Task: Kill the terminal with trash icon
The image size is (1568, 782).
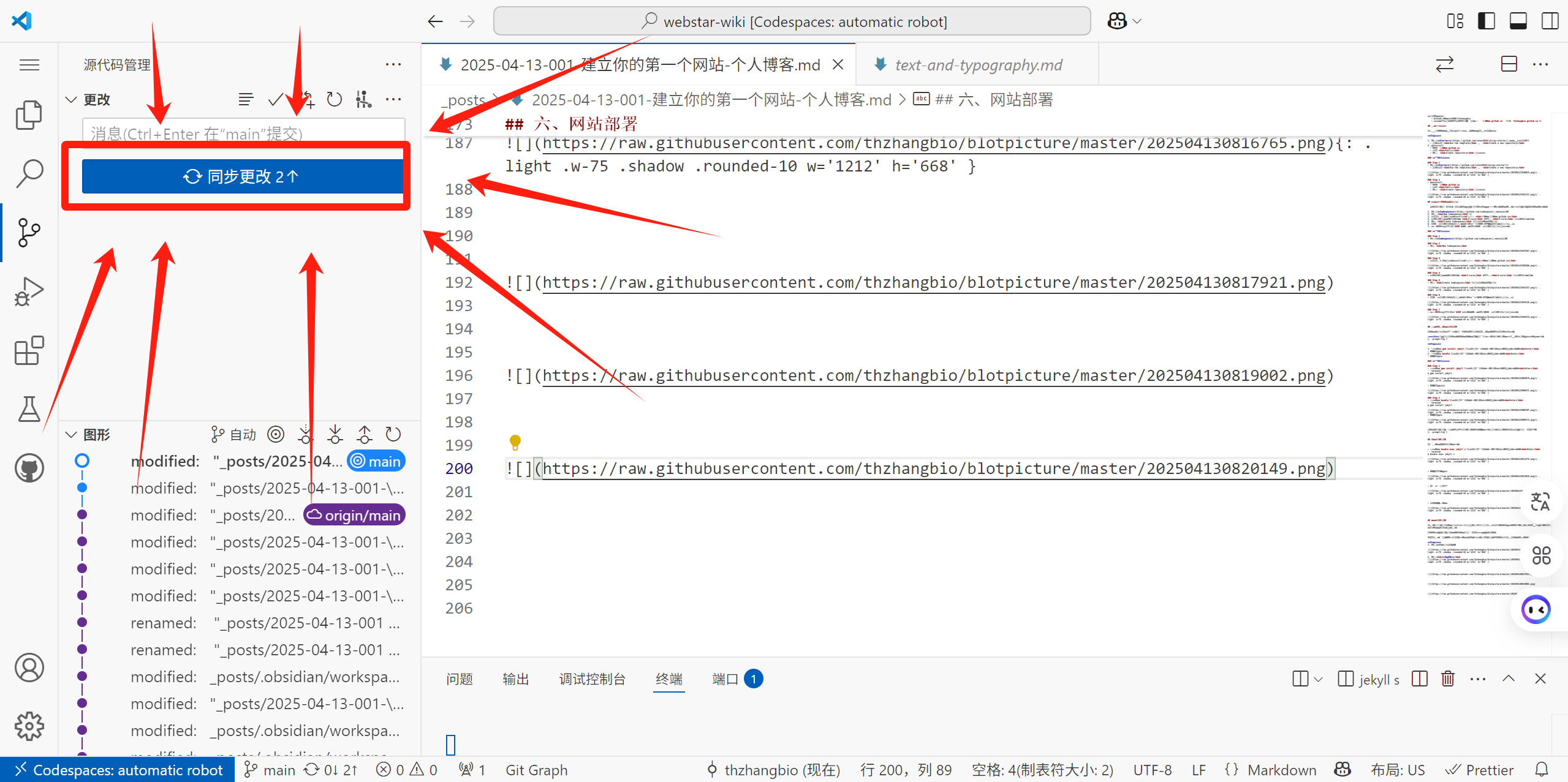Action: click(1448, 679)
